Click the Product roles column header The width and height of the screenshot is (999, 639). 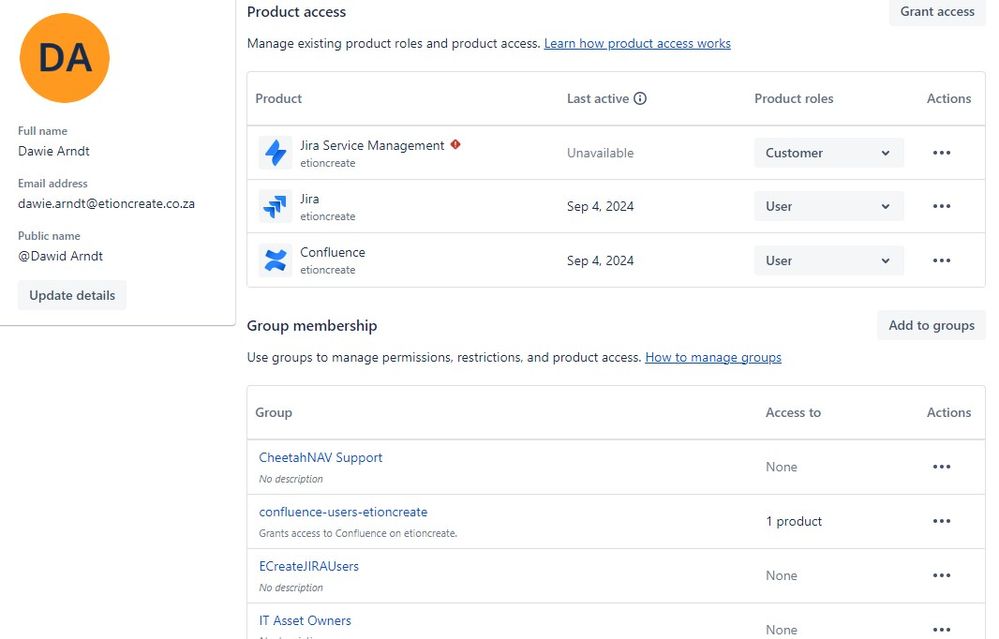[794, 98]
